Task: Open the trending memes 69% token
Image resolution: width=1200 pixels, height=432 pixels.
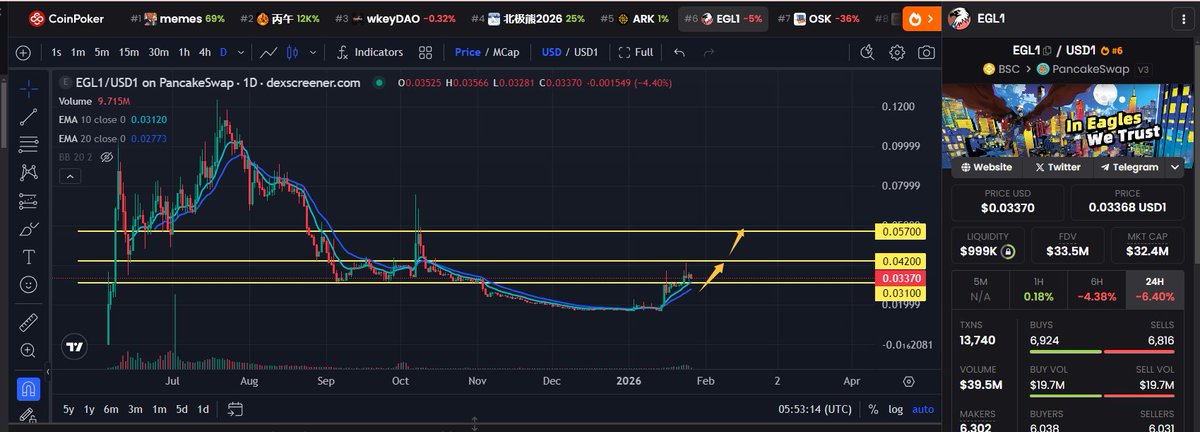Action: pos(177,19)
